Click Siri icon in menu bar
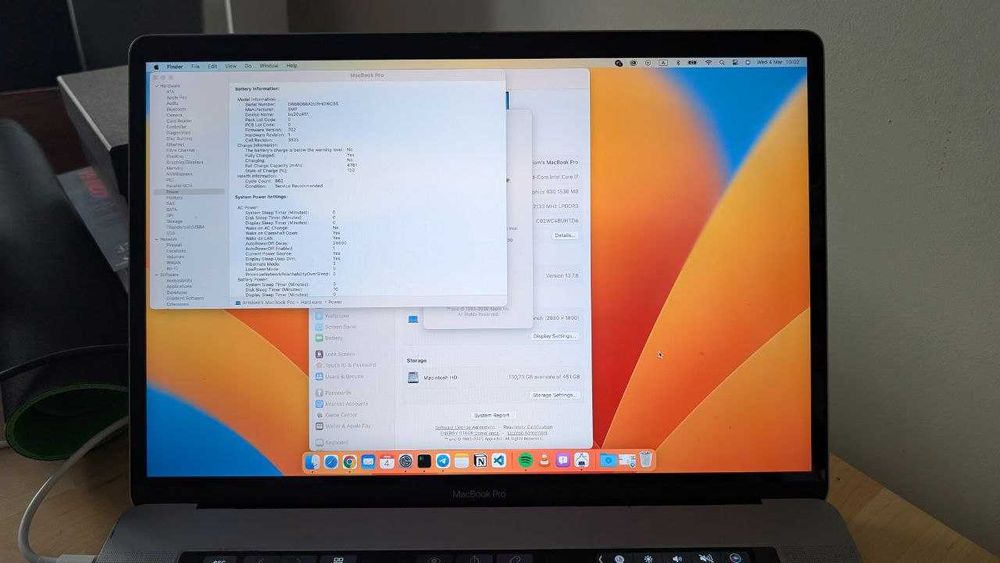The width and height of the screenshot is (1000, 563). (x=747, y=62)
